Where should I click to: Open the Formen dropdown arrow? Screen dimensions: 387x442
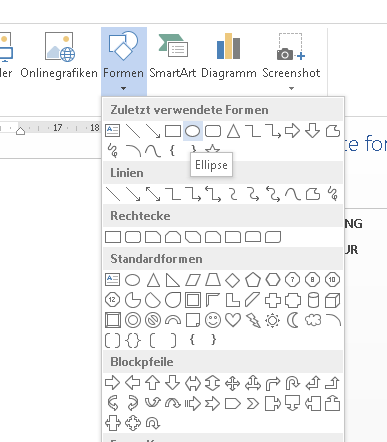pos(123,89)
